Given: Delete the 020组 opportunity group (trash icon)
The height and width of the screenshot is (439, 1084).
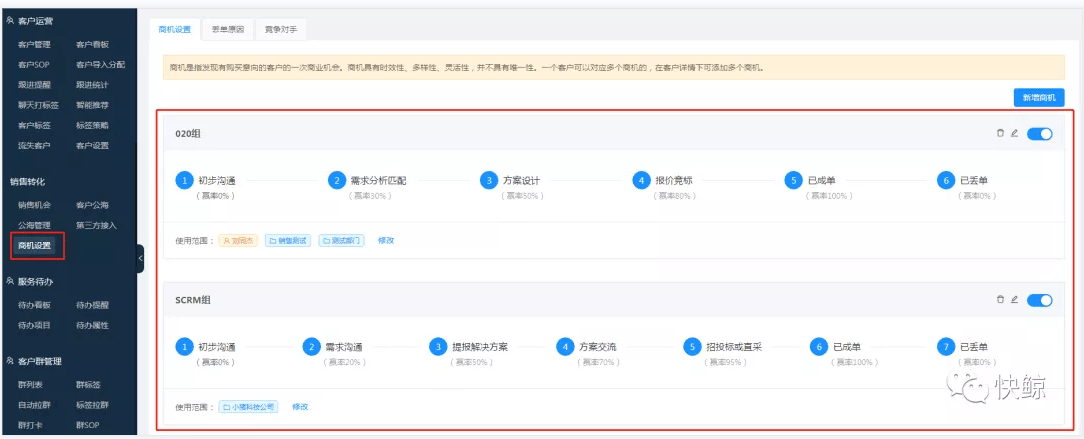Looking at the screenshot, I should pos(1000,133).
